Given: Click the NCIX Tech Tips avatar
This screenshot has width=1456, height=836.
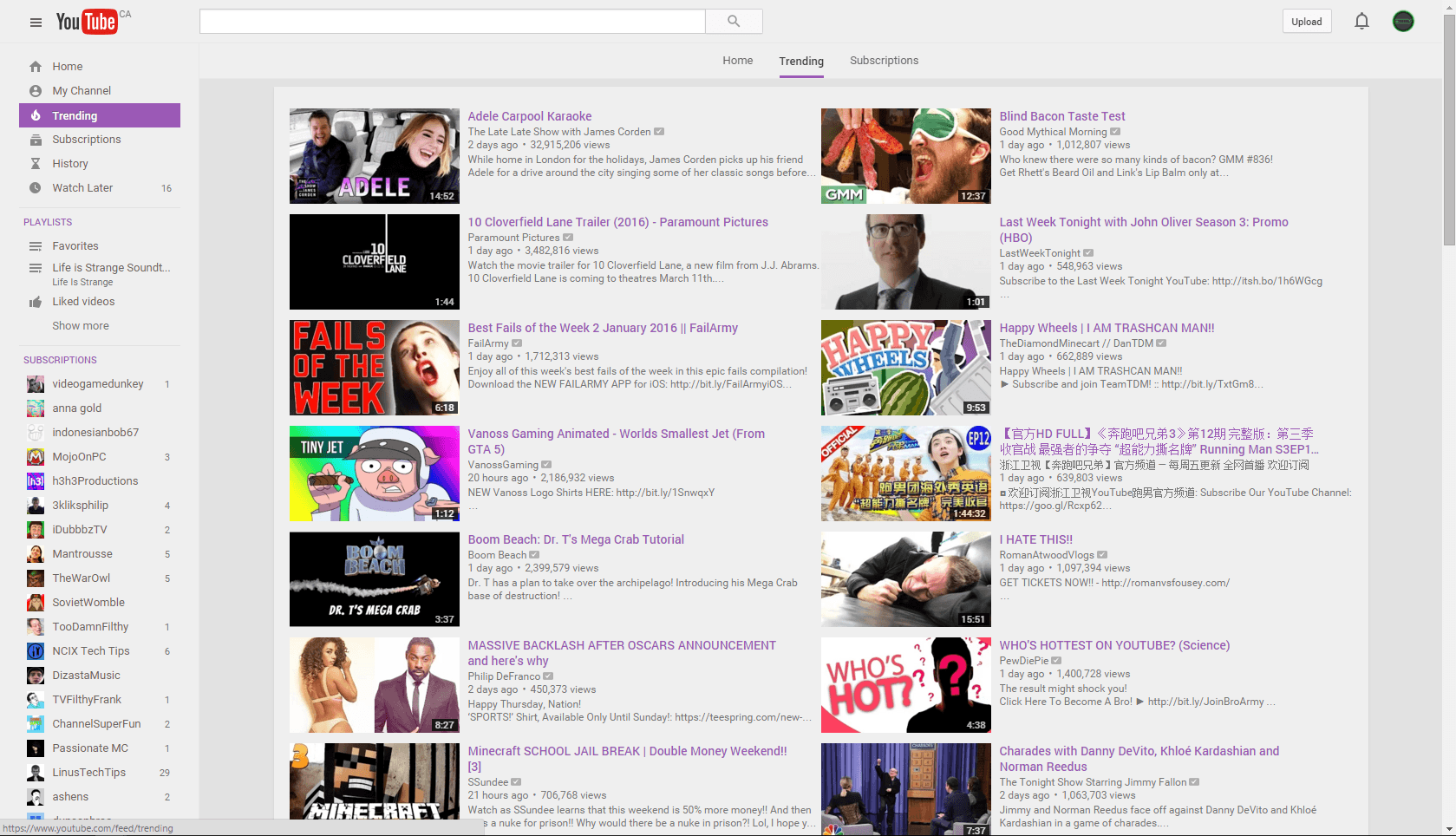Looking at the screenshot, I should pos(36,651).
